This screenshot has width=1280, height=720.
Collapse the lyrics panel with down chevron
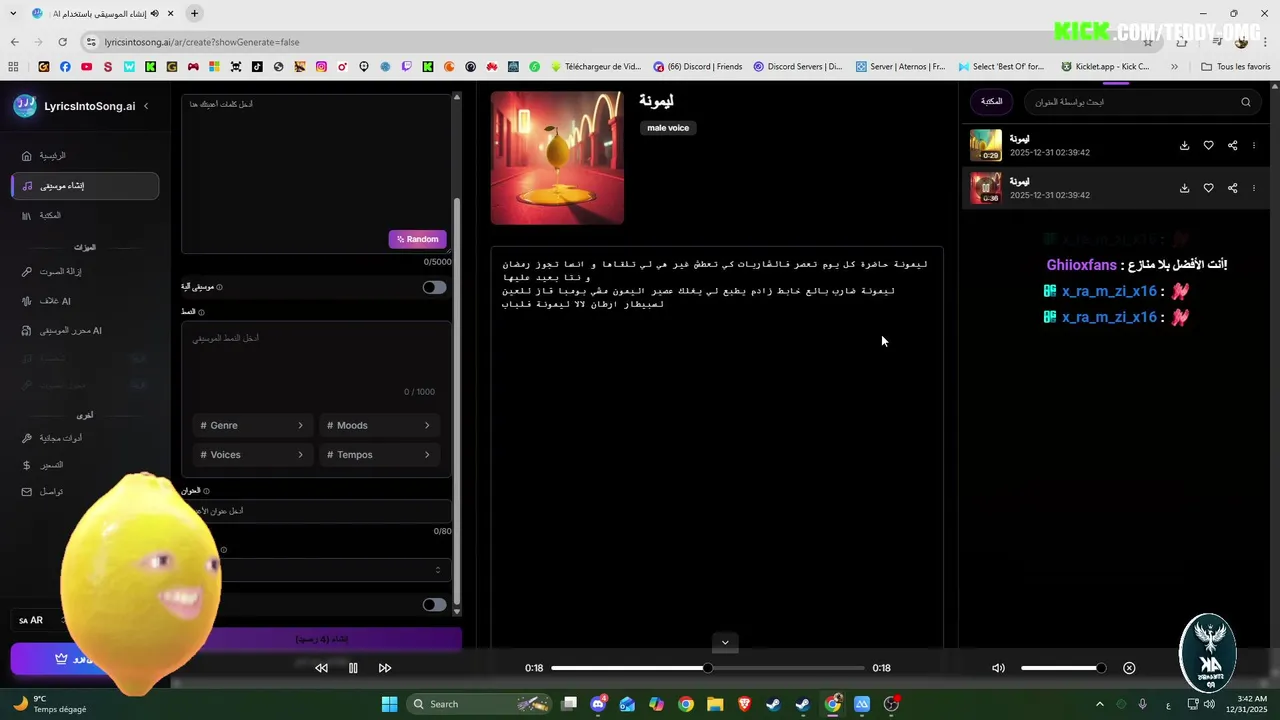725,643
